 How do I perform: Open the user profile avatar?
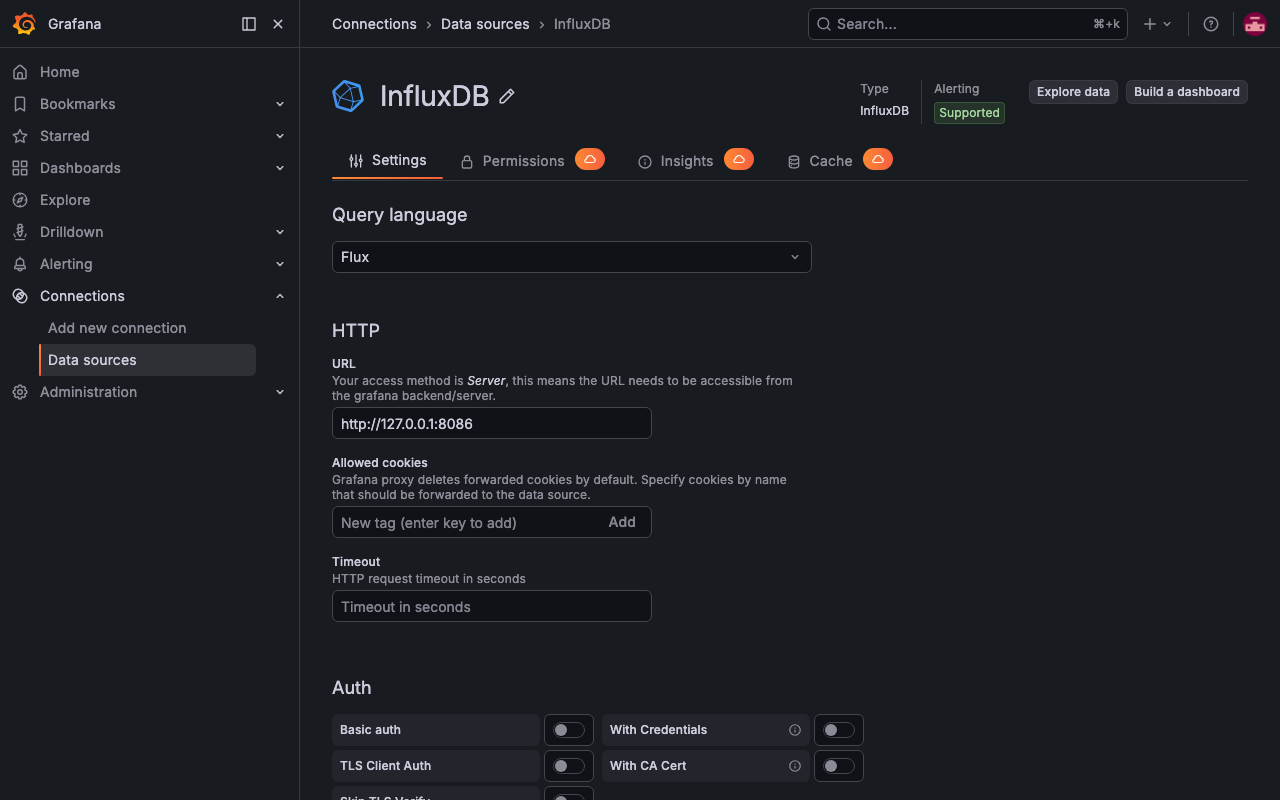pos(1255,24)
